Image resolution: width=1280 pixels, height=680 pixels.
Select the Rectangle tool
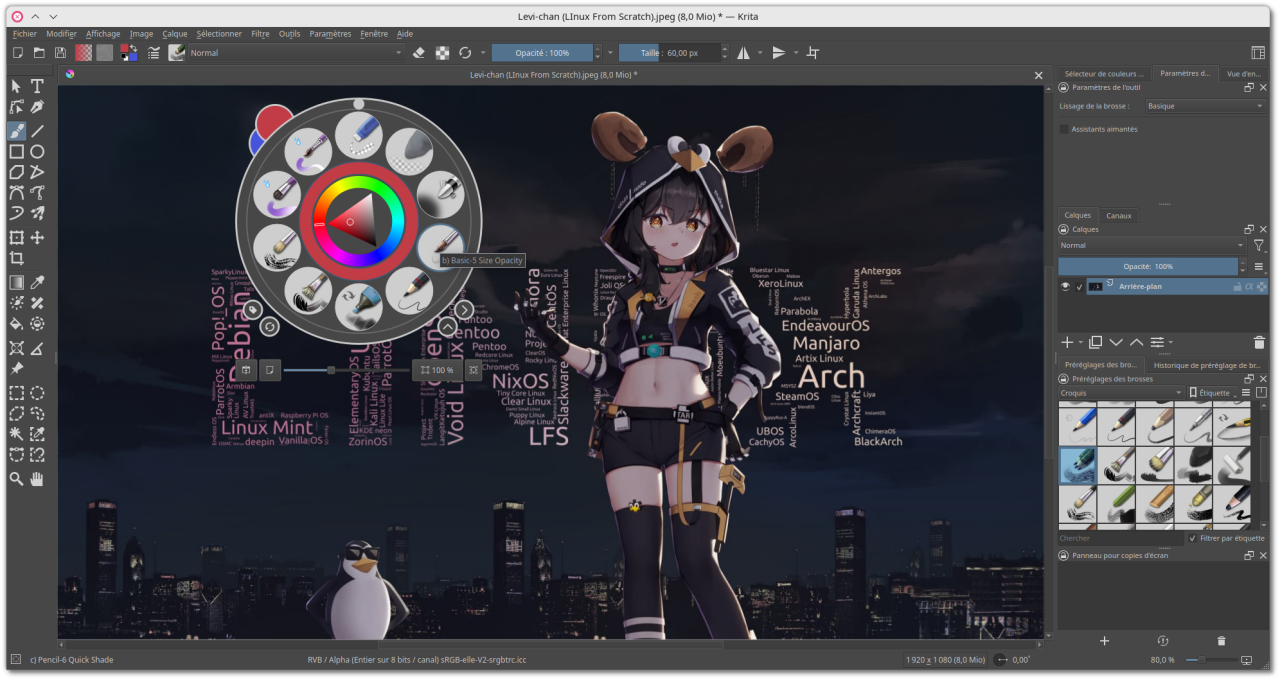point(16,152)
